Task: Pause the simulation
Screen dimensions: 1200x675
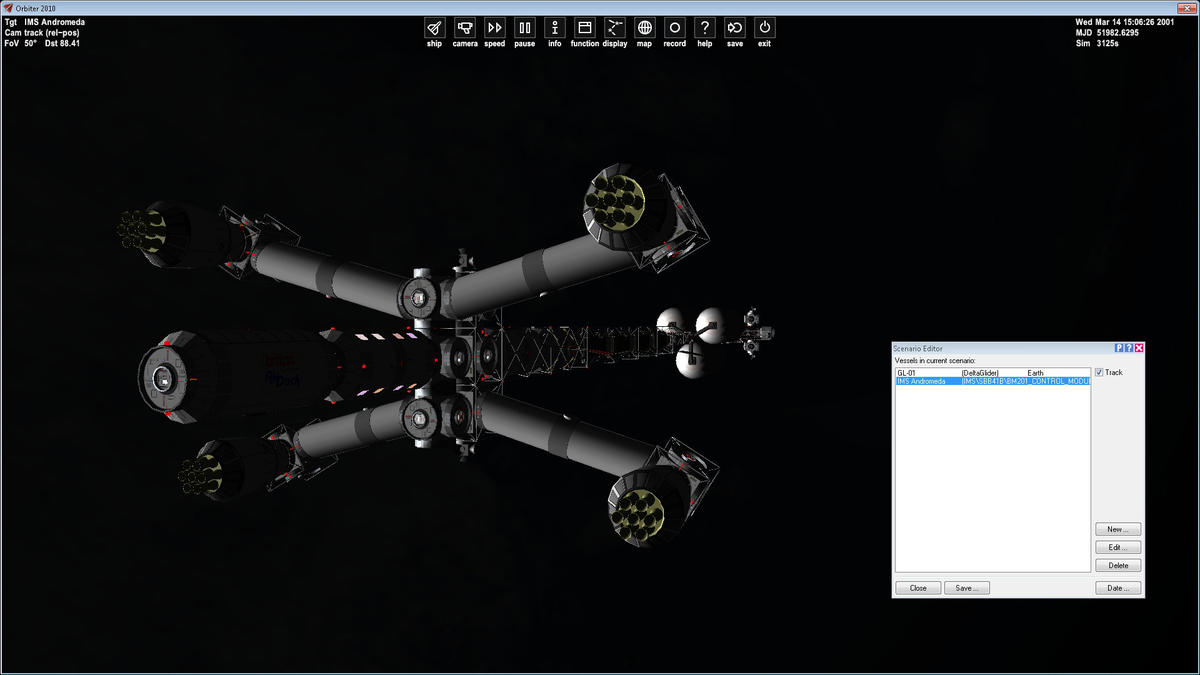Action: [525, 28]
